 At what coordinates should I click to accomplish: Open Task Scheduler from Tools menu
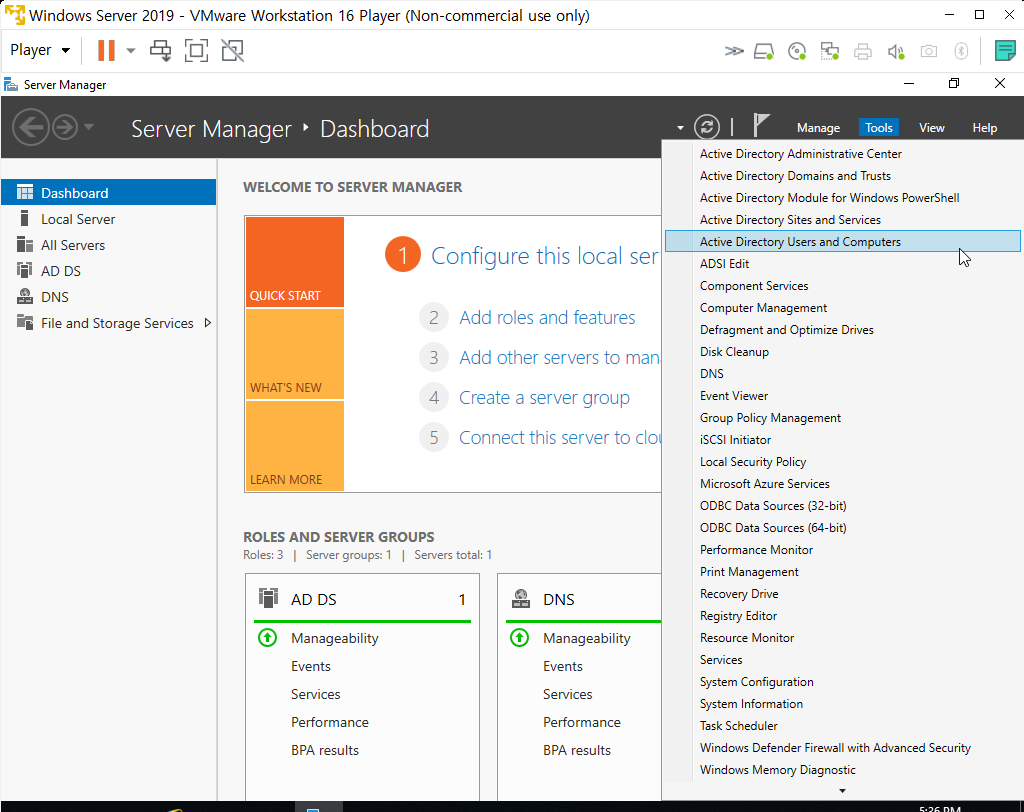(842, 726)
